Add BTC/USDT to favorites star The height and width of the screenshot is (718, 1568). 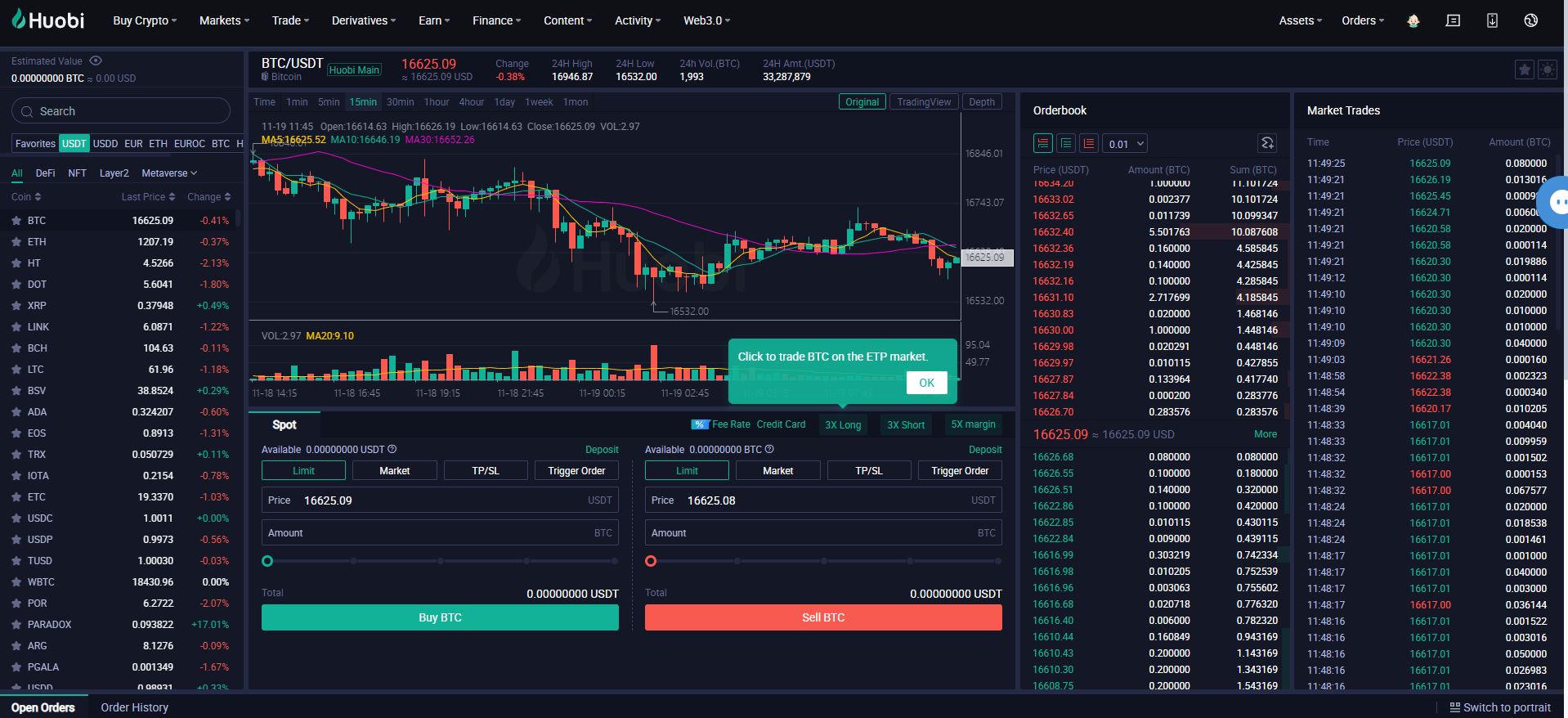tap(1525, 70)
